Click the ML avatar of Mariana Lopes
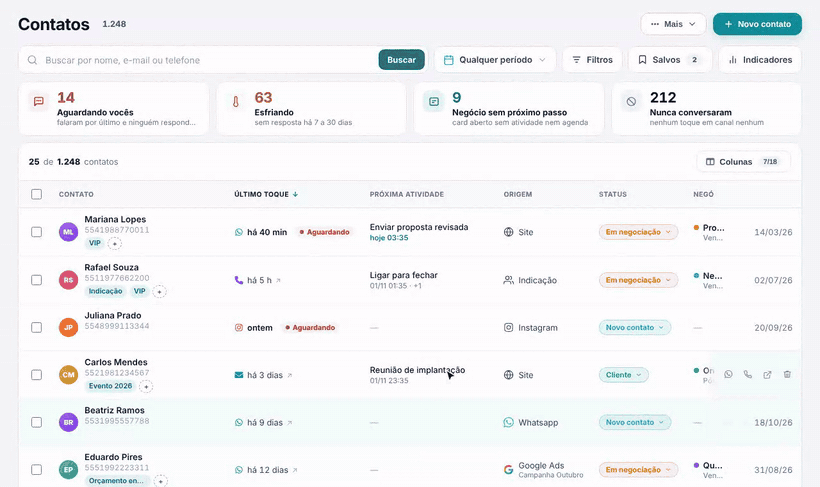Viewport: 820px width, 487px height. 68,232
